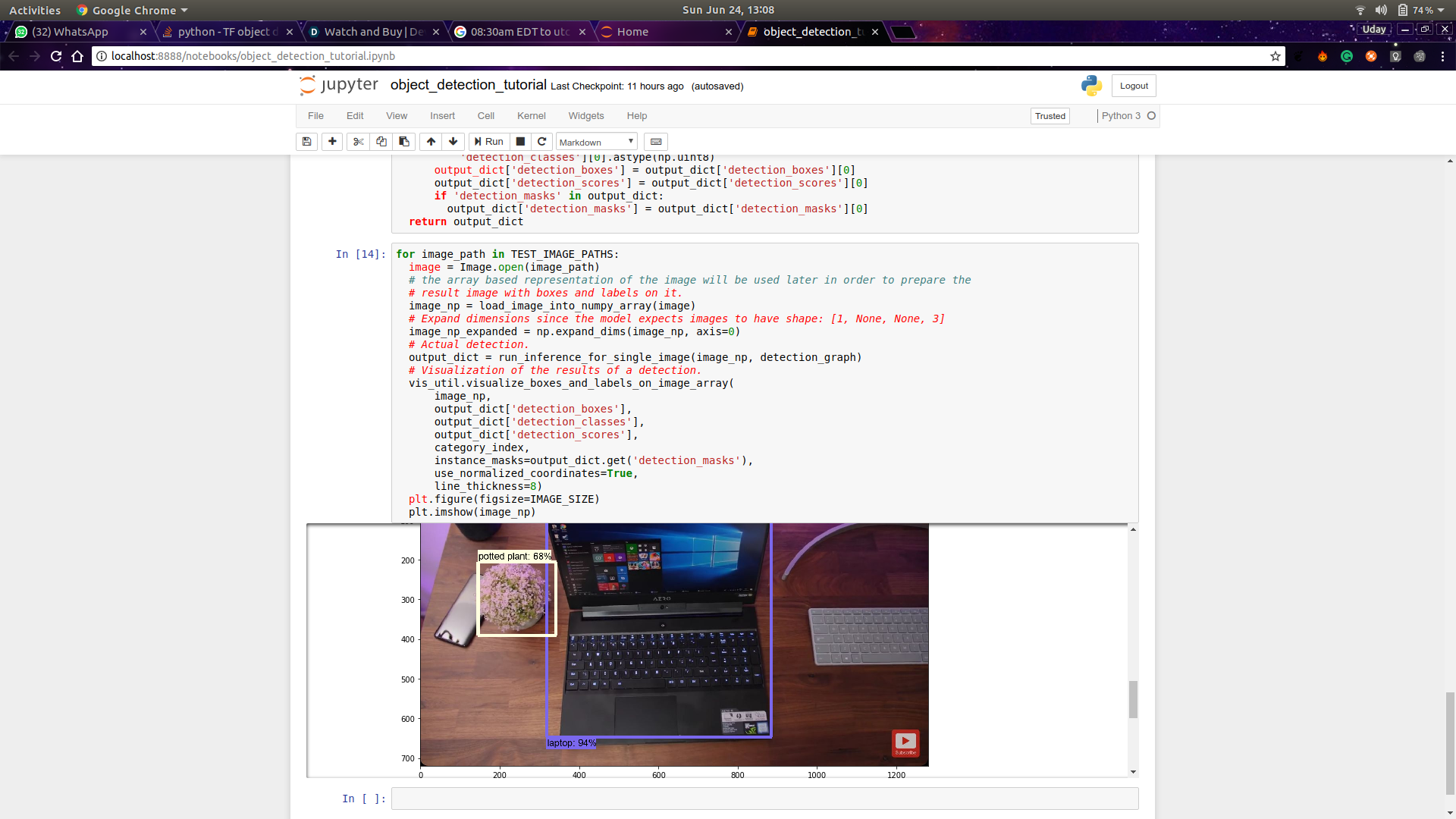Open the Markdown cell type dropdown
Screen dimensions: 1456x819
pyautogui.click(x=596, y=142)
